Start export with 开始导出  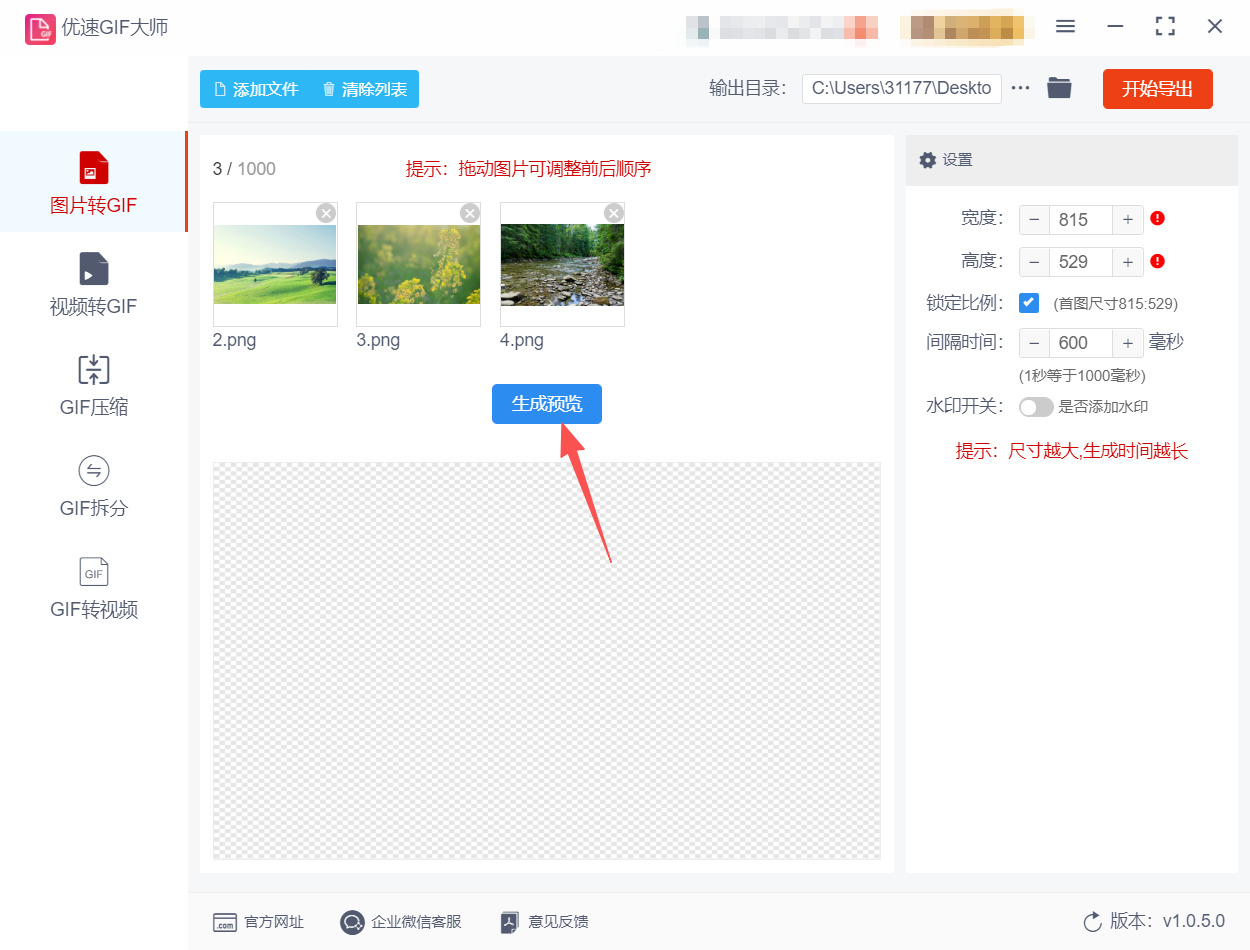pyautogui.click(x=1157, y=89)
